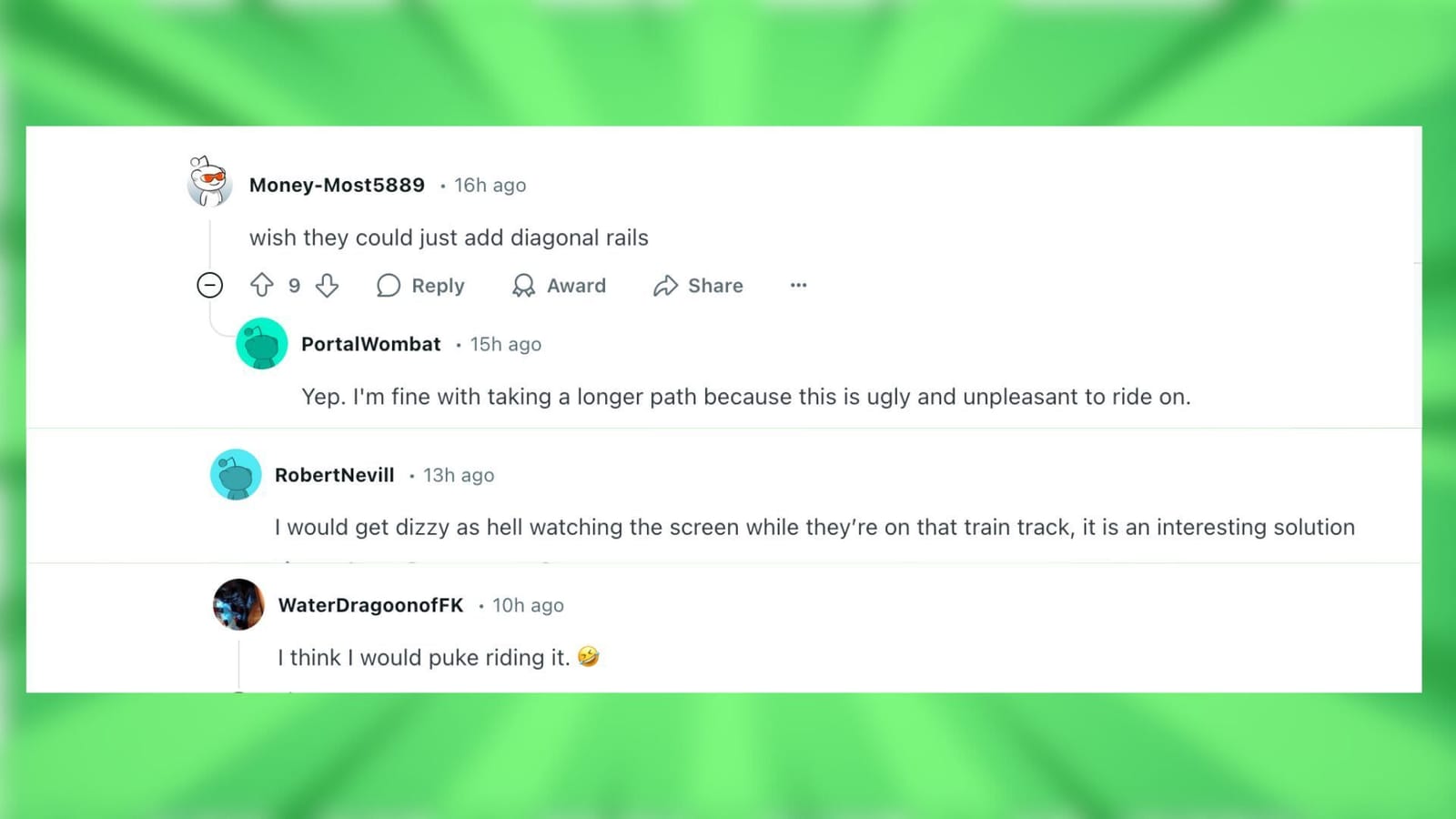
Task: Open the comment overflow options menu
Action: (798, 286)
